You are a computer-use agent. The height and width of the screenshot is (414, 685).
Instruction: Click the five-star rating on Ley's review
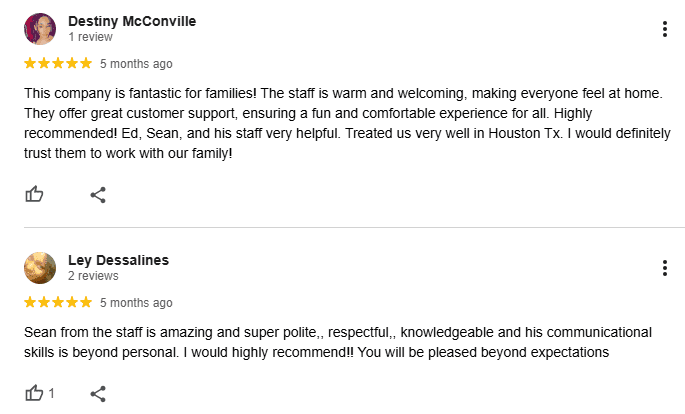[58, 302]
